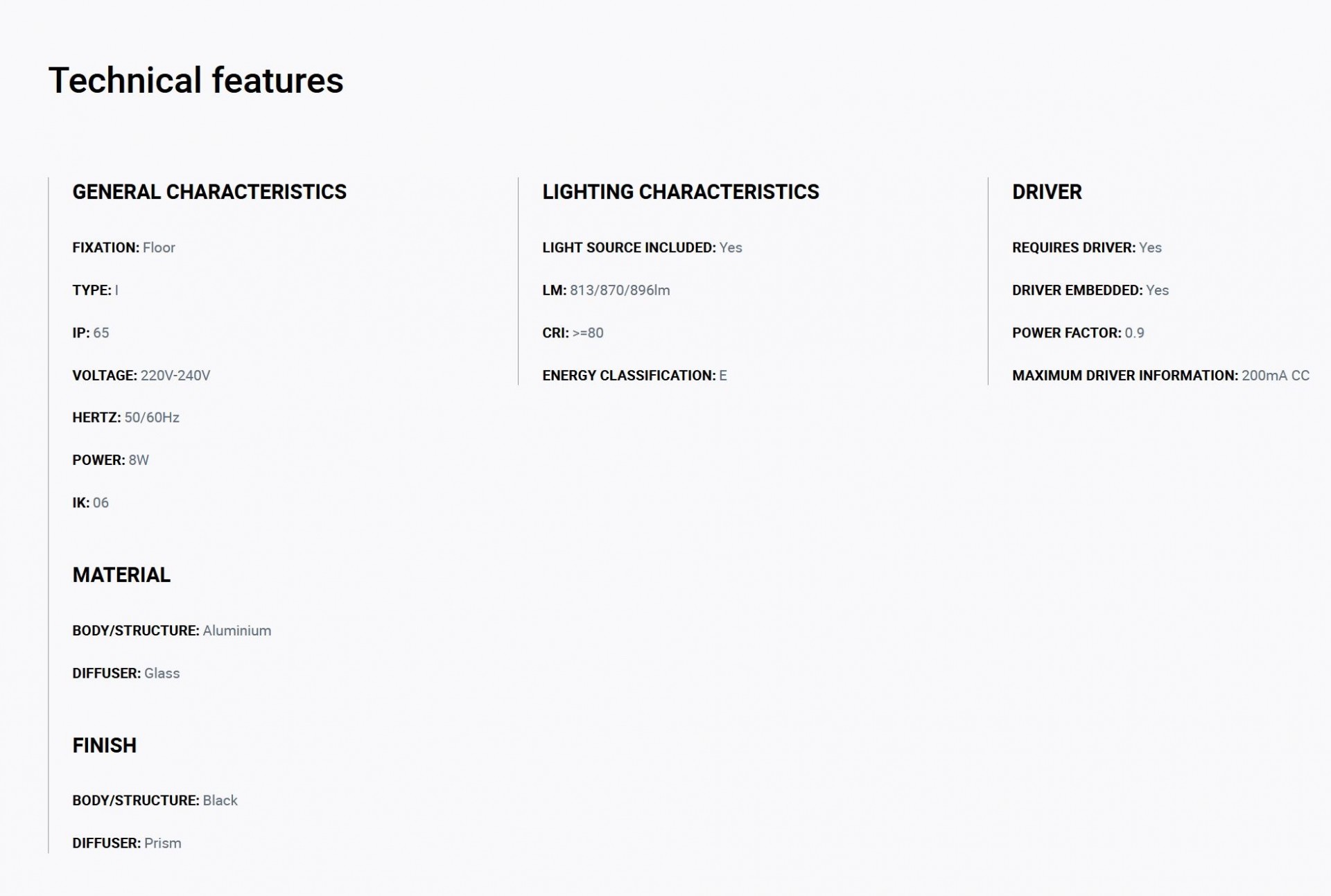This screenshot has width=1331, height=896.
Task: Select the CRI >=80 entry
Action: pos(573,333)
